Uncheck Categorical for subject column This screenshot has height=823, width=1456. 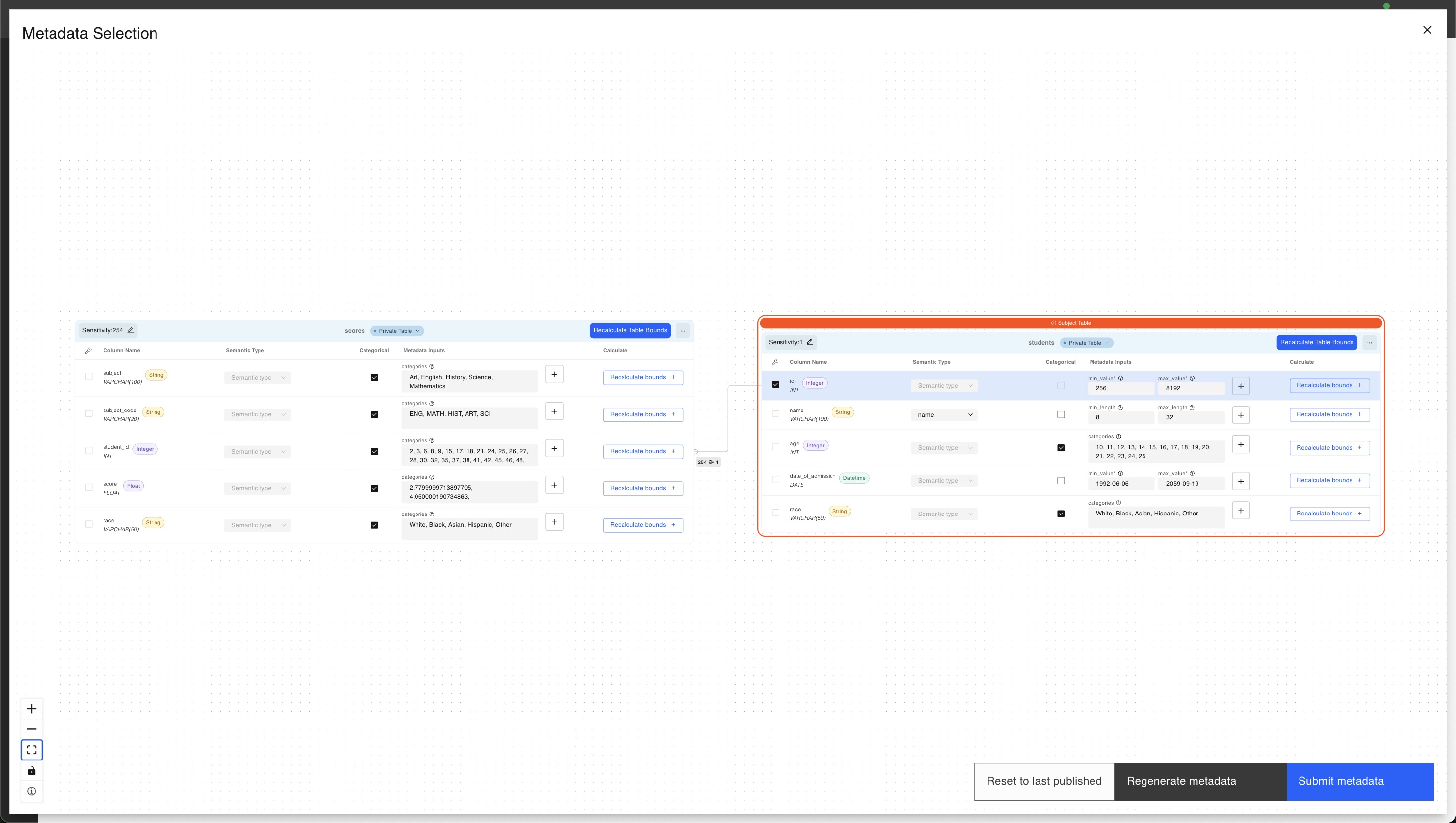(374, 378)
